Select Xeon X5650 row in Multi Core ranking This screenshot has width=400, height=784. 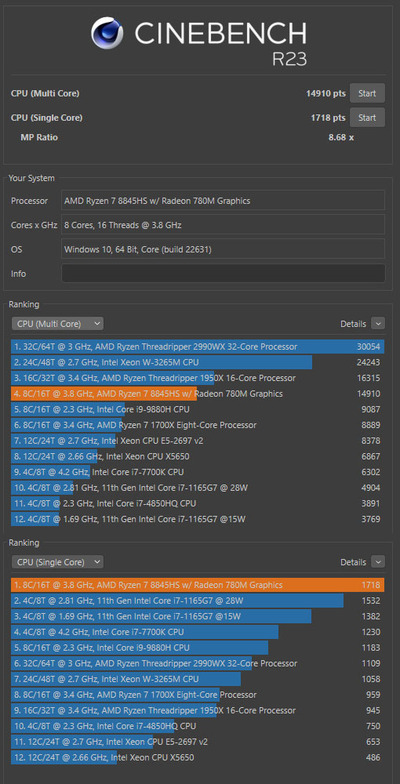click(x=198, y=456)
